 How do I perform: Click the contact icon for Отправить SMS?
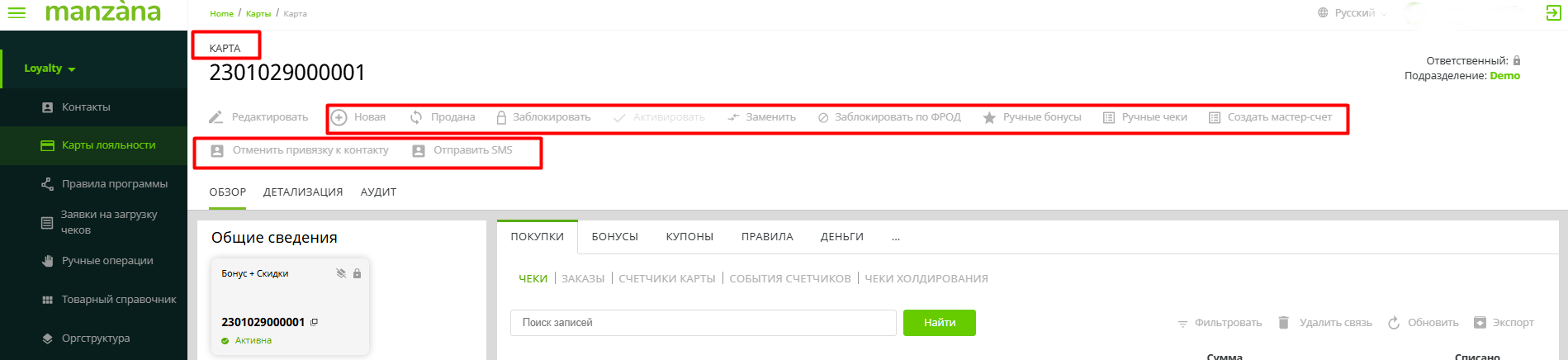(419, 151)
